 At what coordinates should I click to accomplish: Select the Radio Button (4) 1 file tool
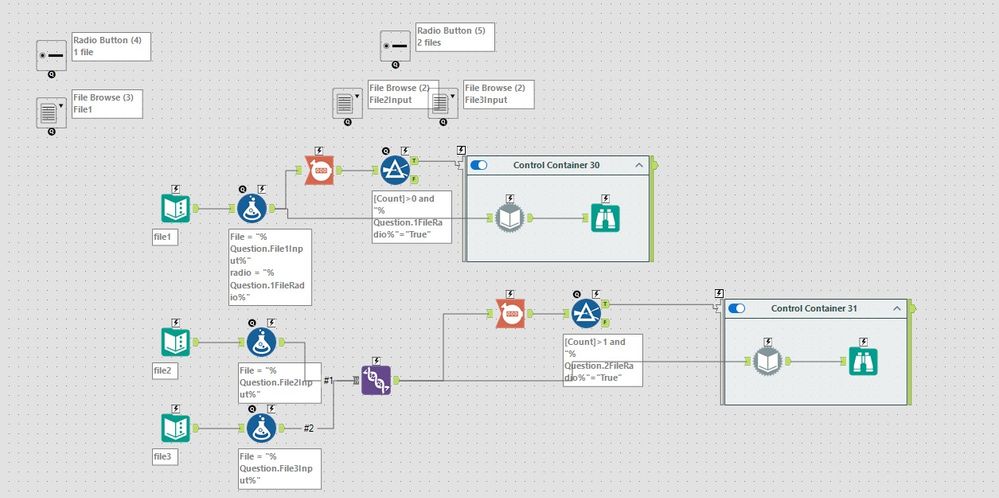(x=51, y=55)
